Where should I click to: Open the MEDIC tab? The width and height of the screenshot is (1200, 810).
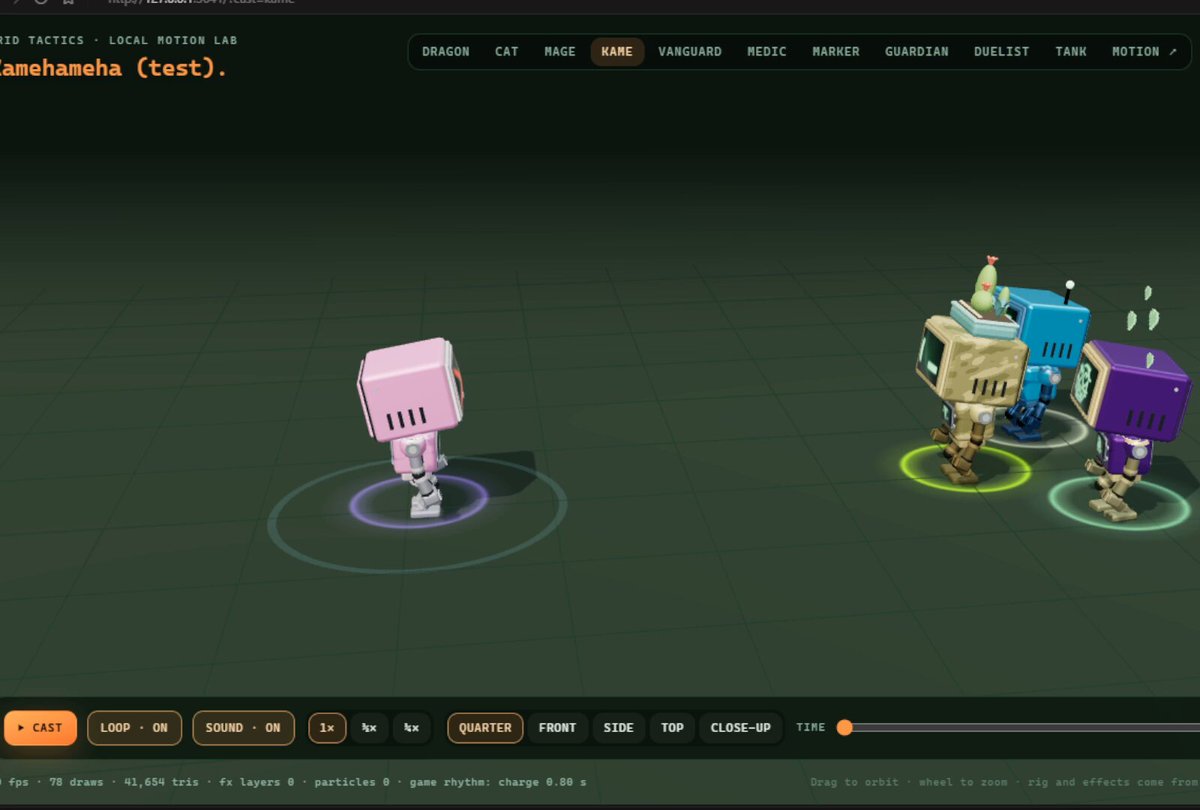[x=767, y=52]
